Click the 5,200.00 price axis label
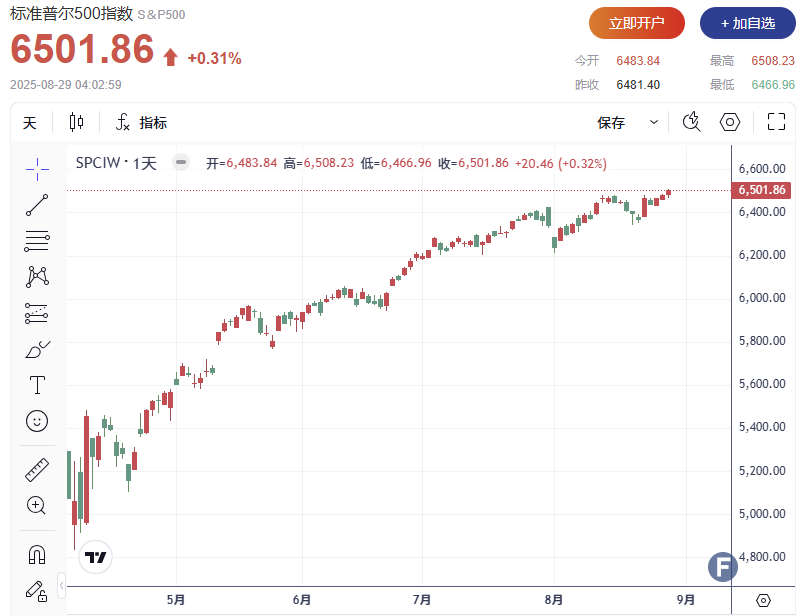Screen dimensions: 803x616 coord(762,471)
